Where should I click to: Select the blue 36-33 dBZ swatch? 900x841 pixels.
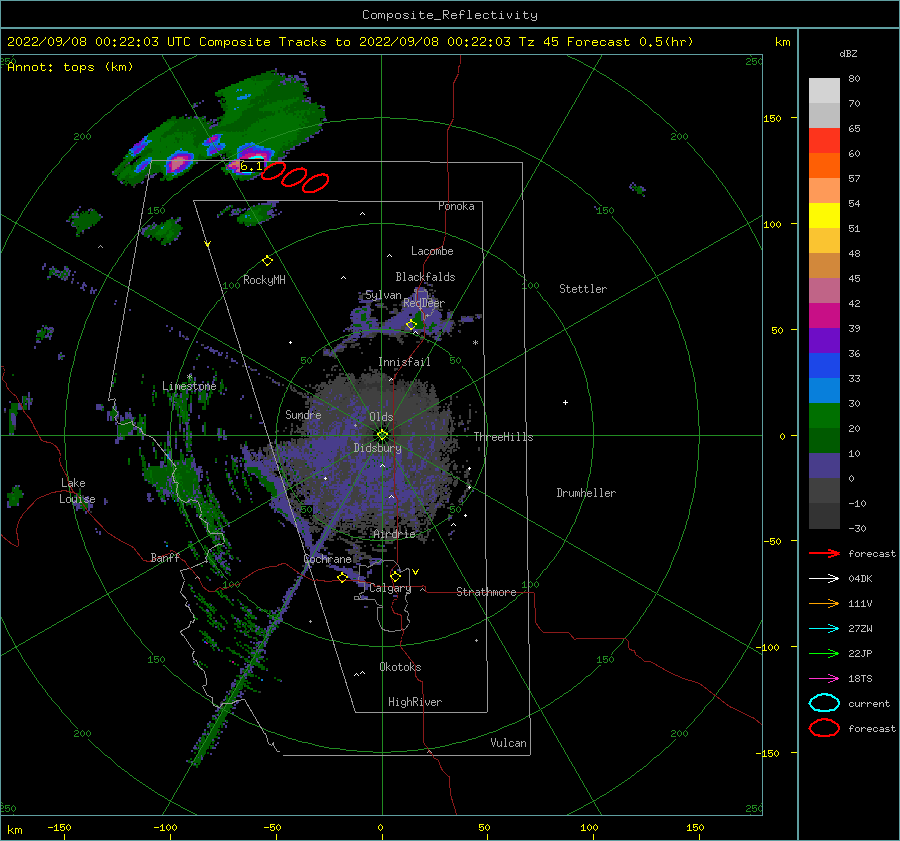(824, 366)
